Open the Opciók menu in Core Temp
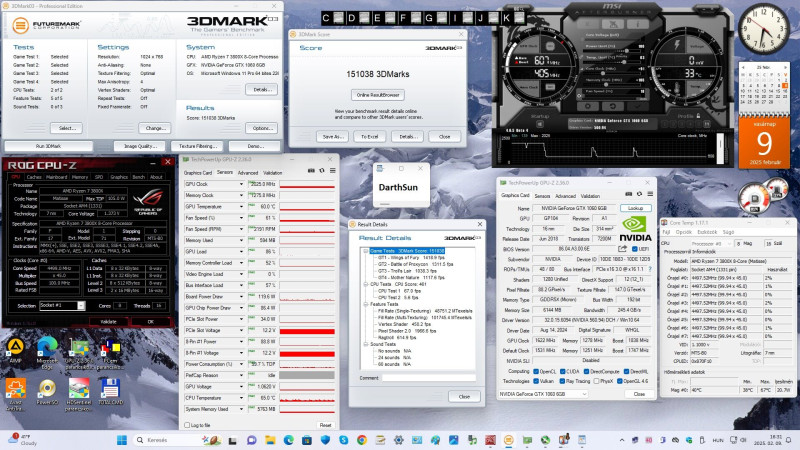800x450 pixels. click(684, 232)
